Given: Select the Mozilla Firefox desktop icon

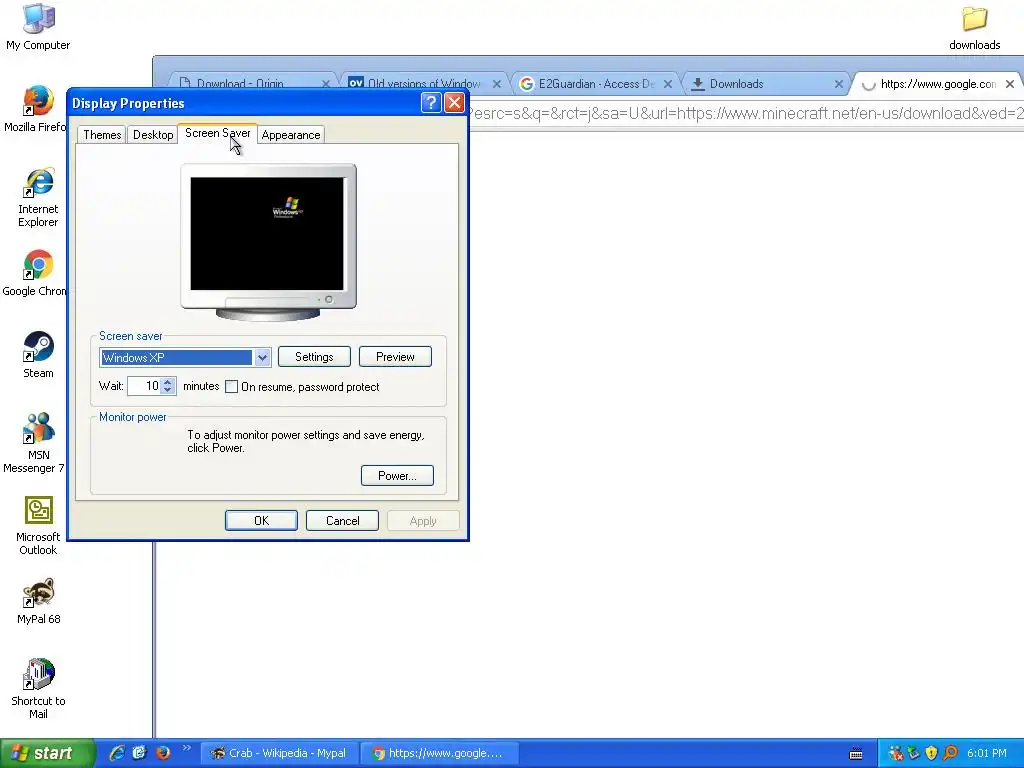Looking at the screenshot, I should (x=37, y=108).
